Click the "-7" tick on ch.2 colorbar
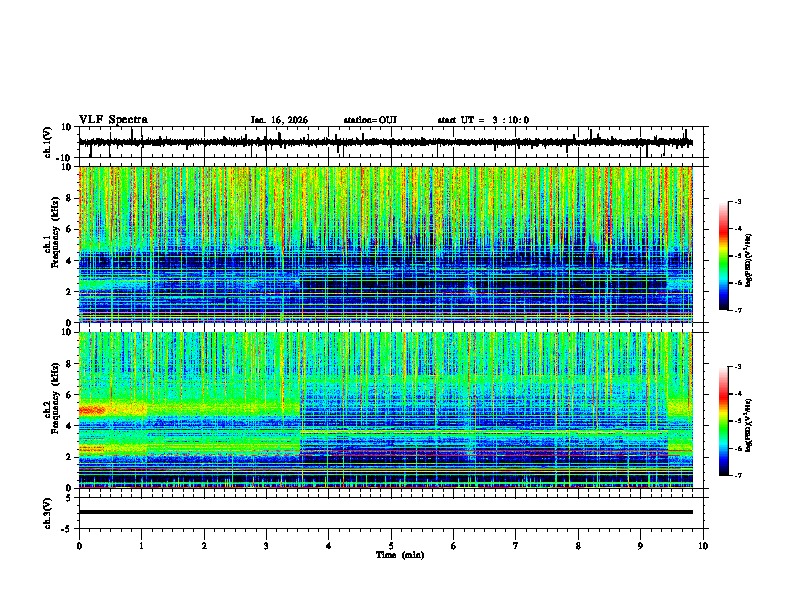Screen dimensions: 792x612 coord(737,475)
